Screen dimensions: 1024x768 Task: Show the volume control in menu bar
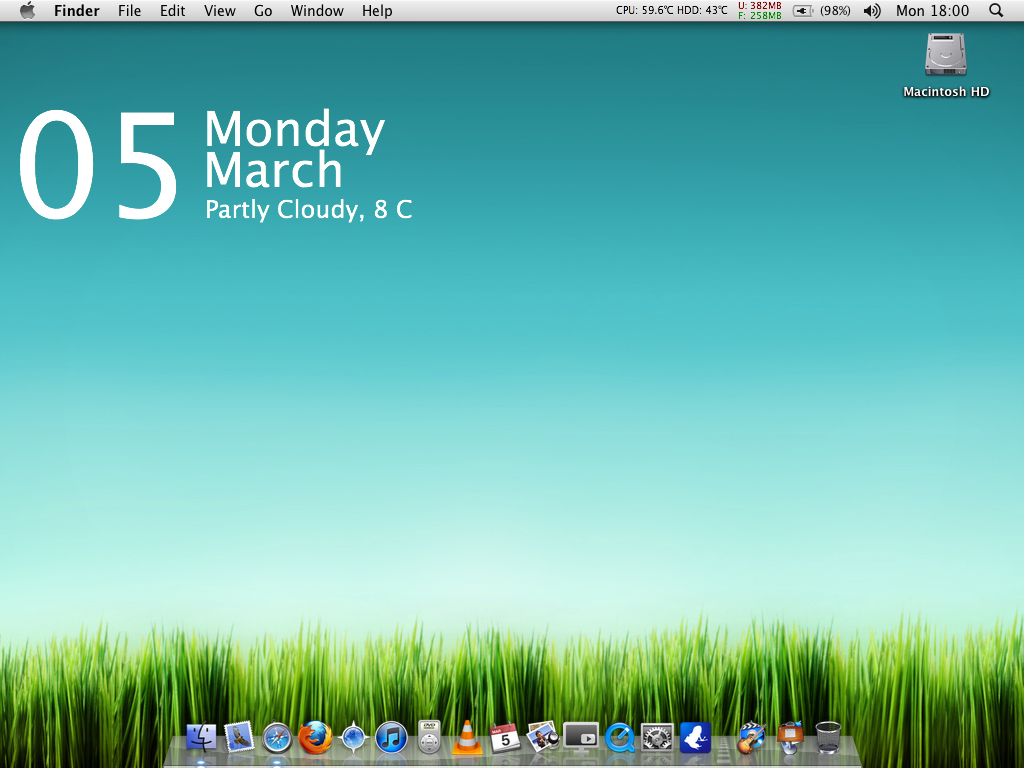tap(872, 11)
